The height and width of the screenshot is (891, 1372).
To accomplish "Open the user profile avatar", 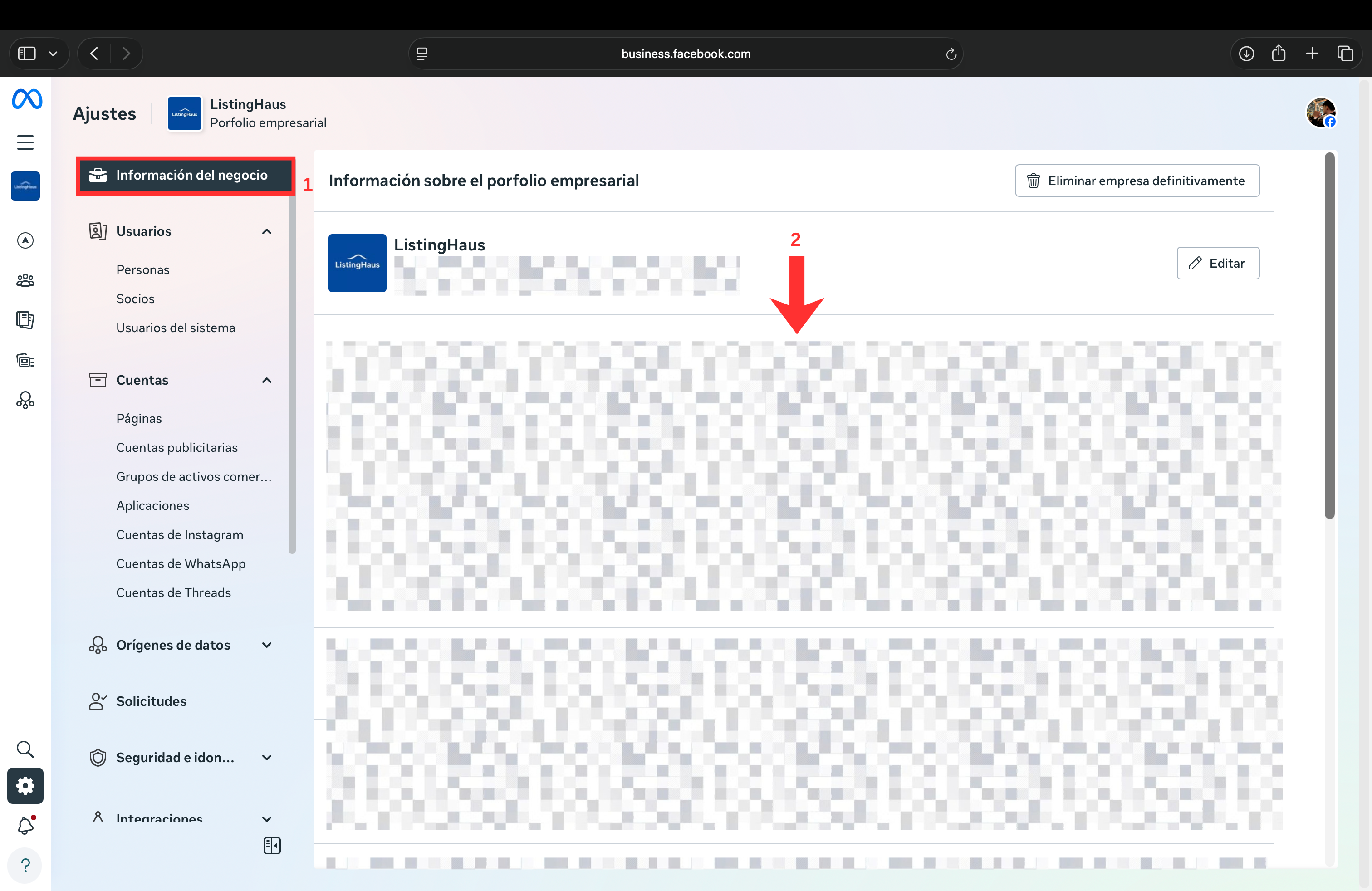I will (1320, 113).
